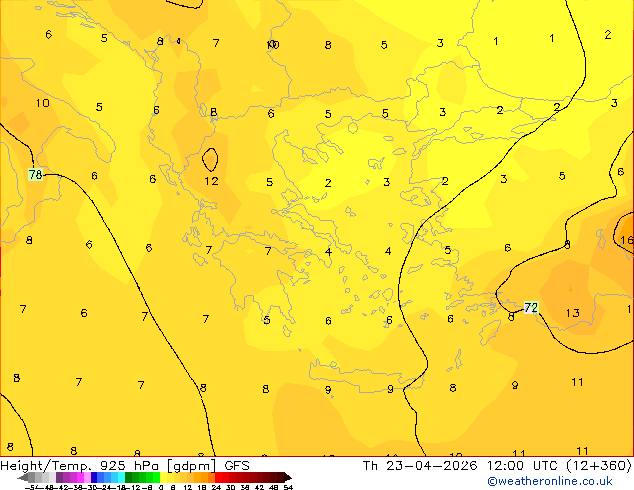Click the 72 height contour label
The height and width of the screenshot is (490, 634).
pos(531,308)
